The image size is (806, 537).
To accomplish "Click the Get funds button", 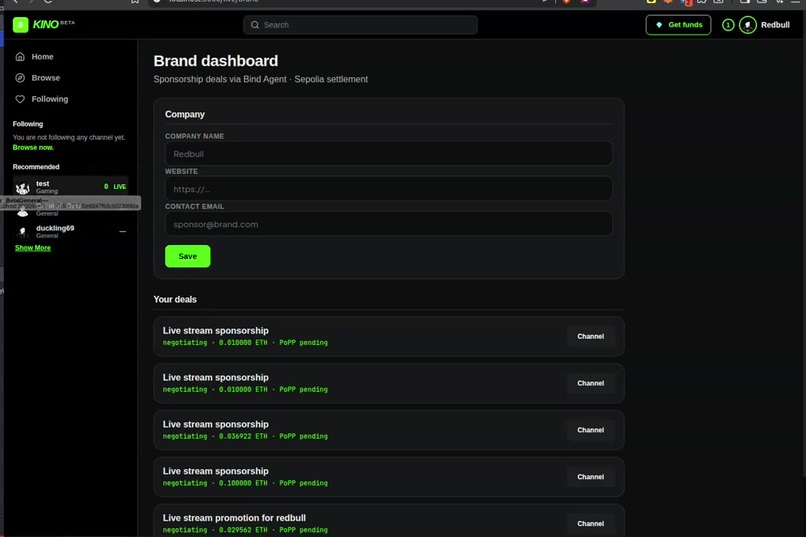I will [679, 25].
